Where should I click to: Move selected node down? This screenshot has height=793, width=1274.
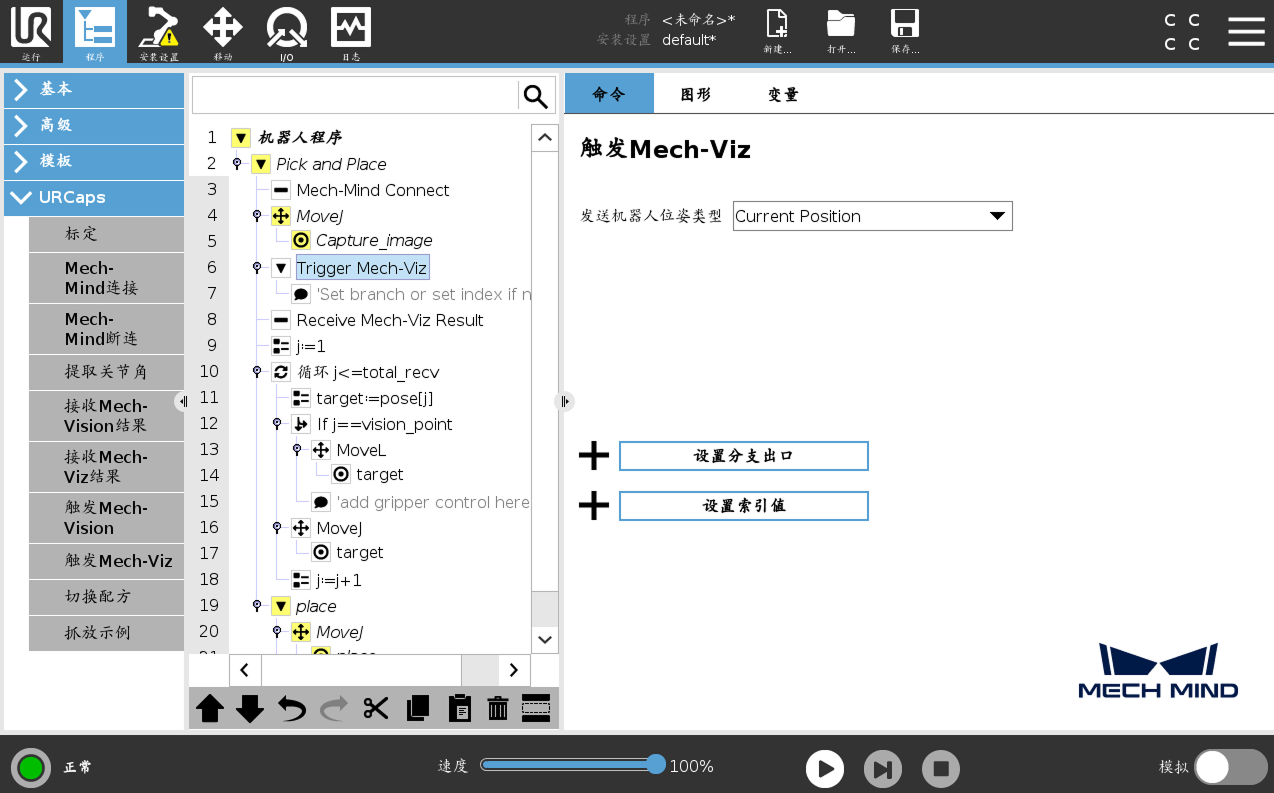pos(250,708)
